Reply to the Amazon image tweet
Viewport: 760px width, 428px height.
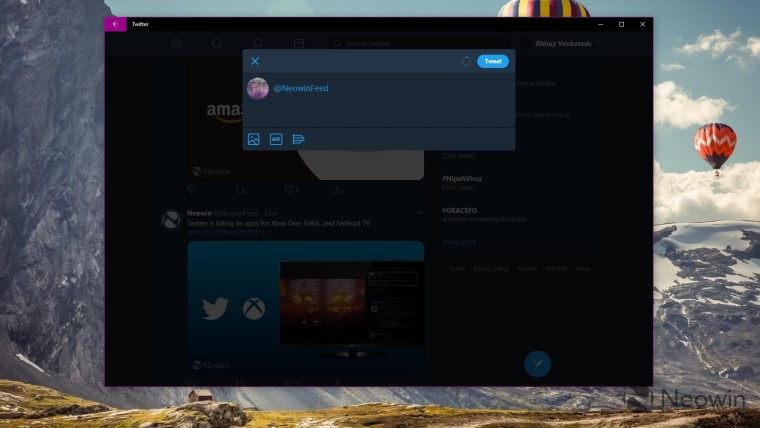pyautogui.click(x=192, y=190)
